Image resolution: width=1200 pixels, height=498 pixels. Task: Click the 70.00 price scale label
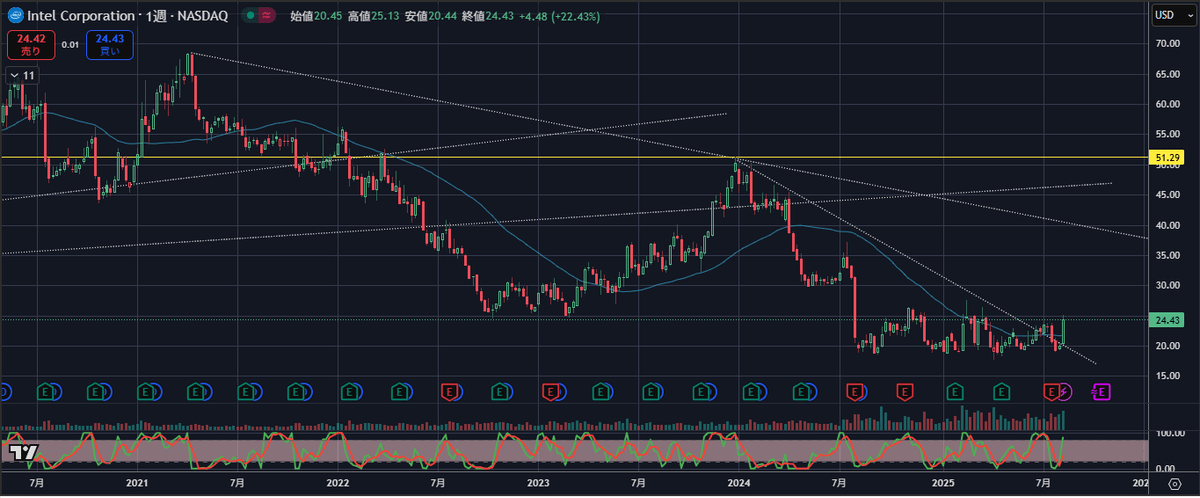tap(1168, 44)
